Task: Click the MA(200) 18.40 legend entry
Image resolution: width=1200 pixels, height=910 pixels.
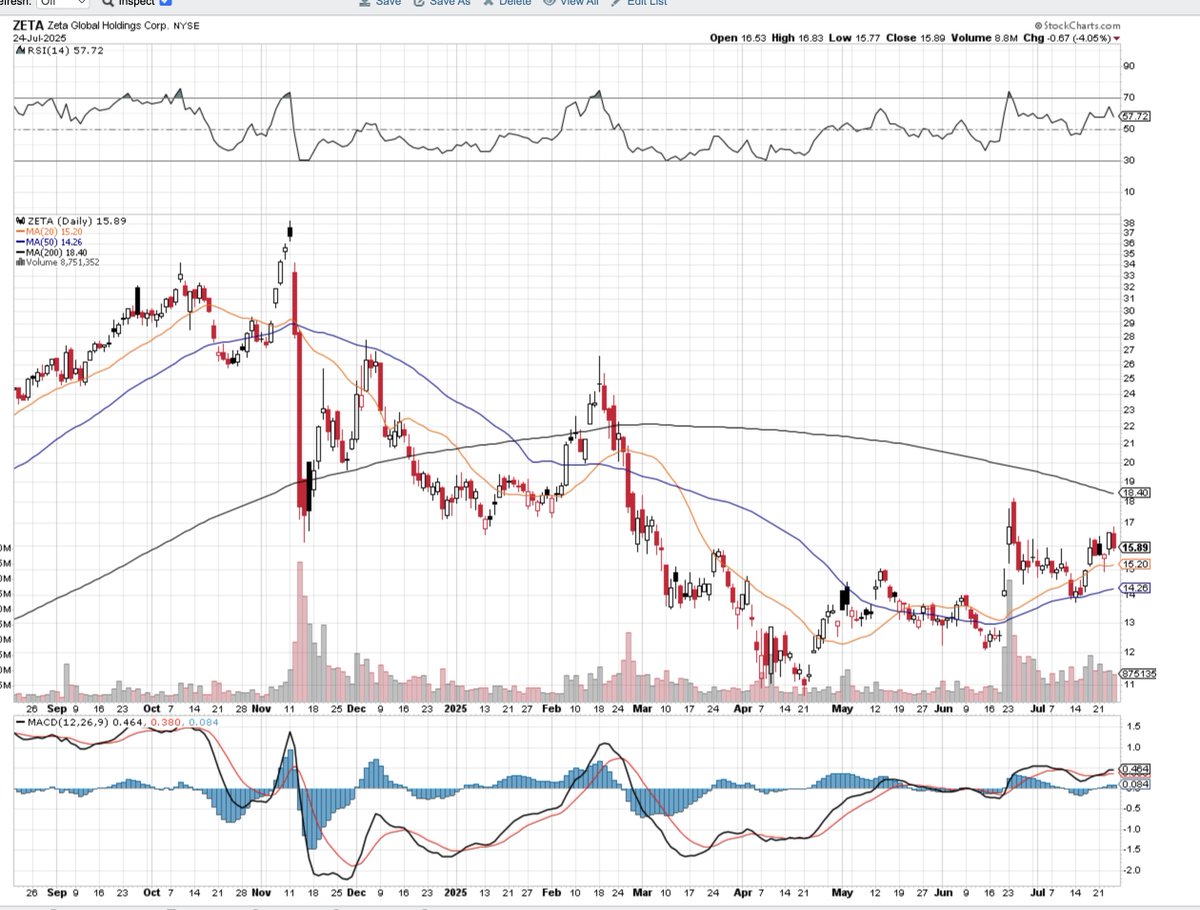Action: (x=54, y=252)
